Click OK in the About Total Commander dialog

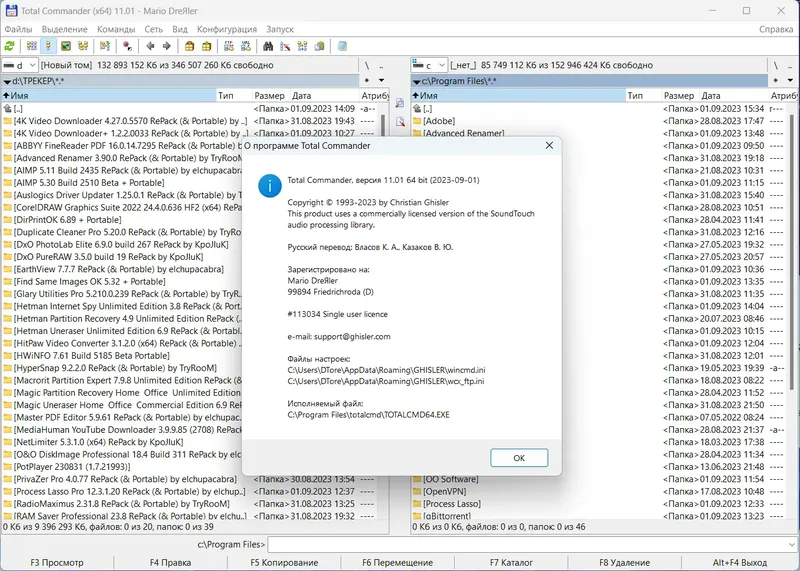[x=519, y=458]
